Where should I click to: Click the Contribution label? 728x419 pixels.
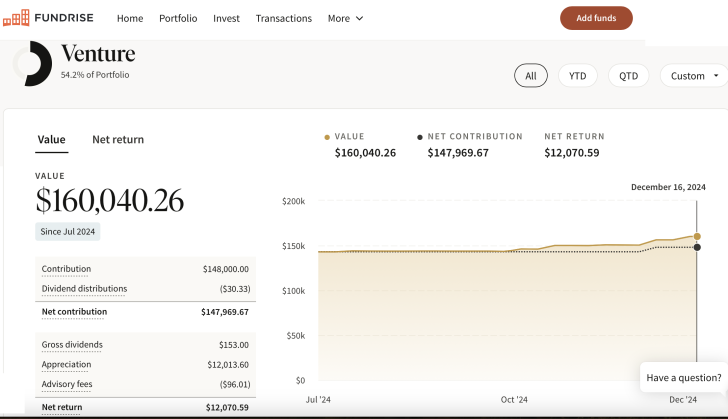click(x=66, y=269)
